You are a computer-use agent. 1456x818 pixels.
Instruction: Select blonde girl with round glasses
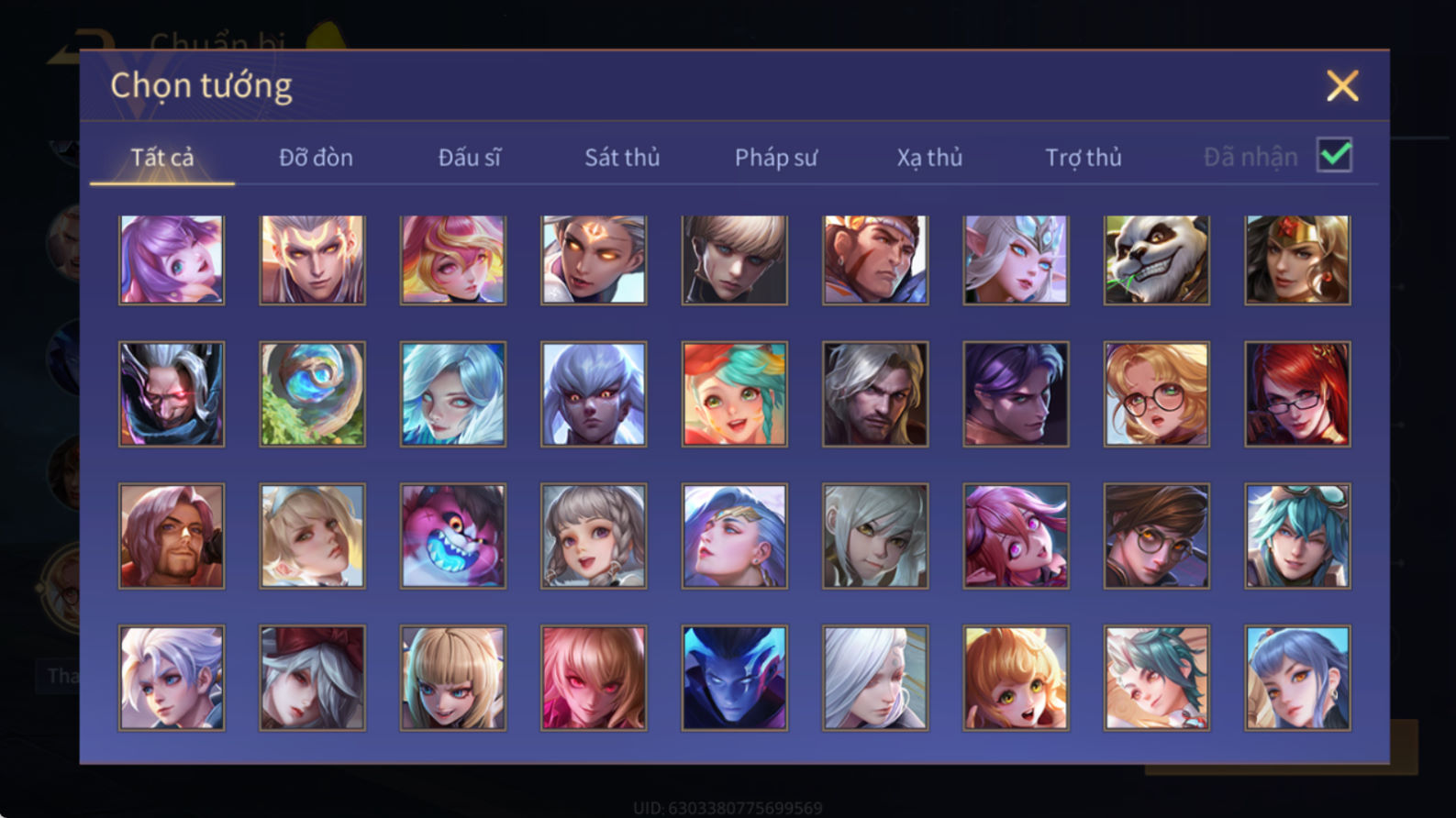pyautogui.click(x=1156, y=394)
